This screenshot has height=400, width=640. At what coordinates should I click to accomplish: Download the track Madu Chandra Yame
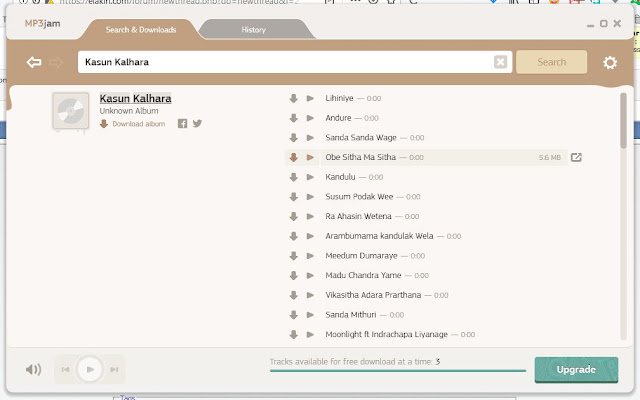point(293,275)
